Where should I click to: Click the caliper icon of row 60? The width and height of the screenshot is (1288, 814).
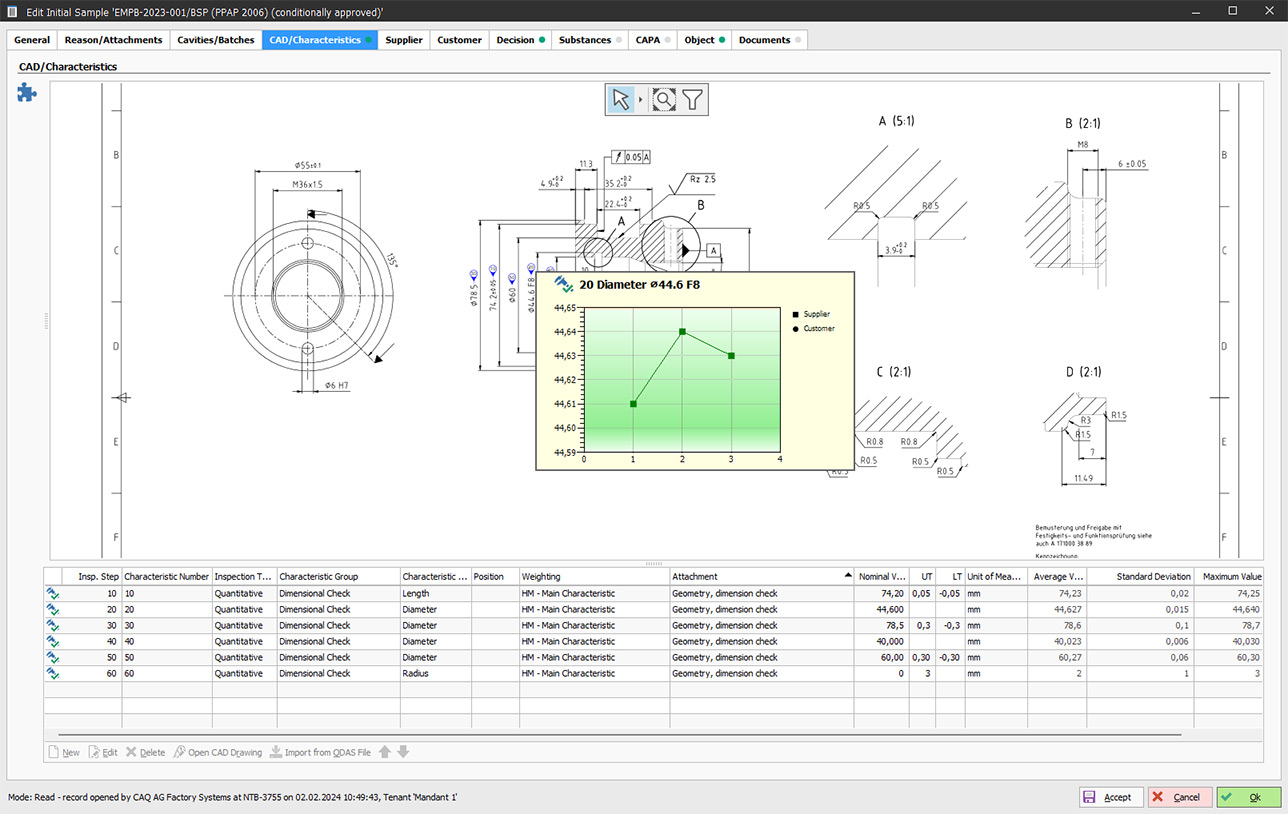coord(52,673)
